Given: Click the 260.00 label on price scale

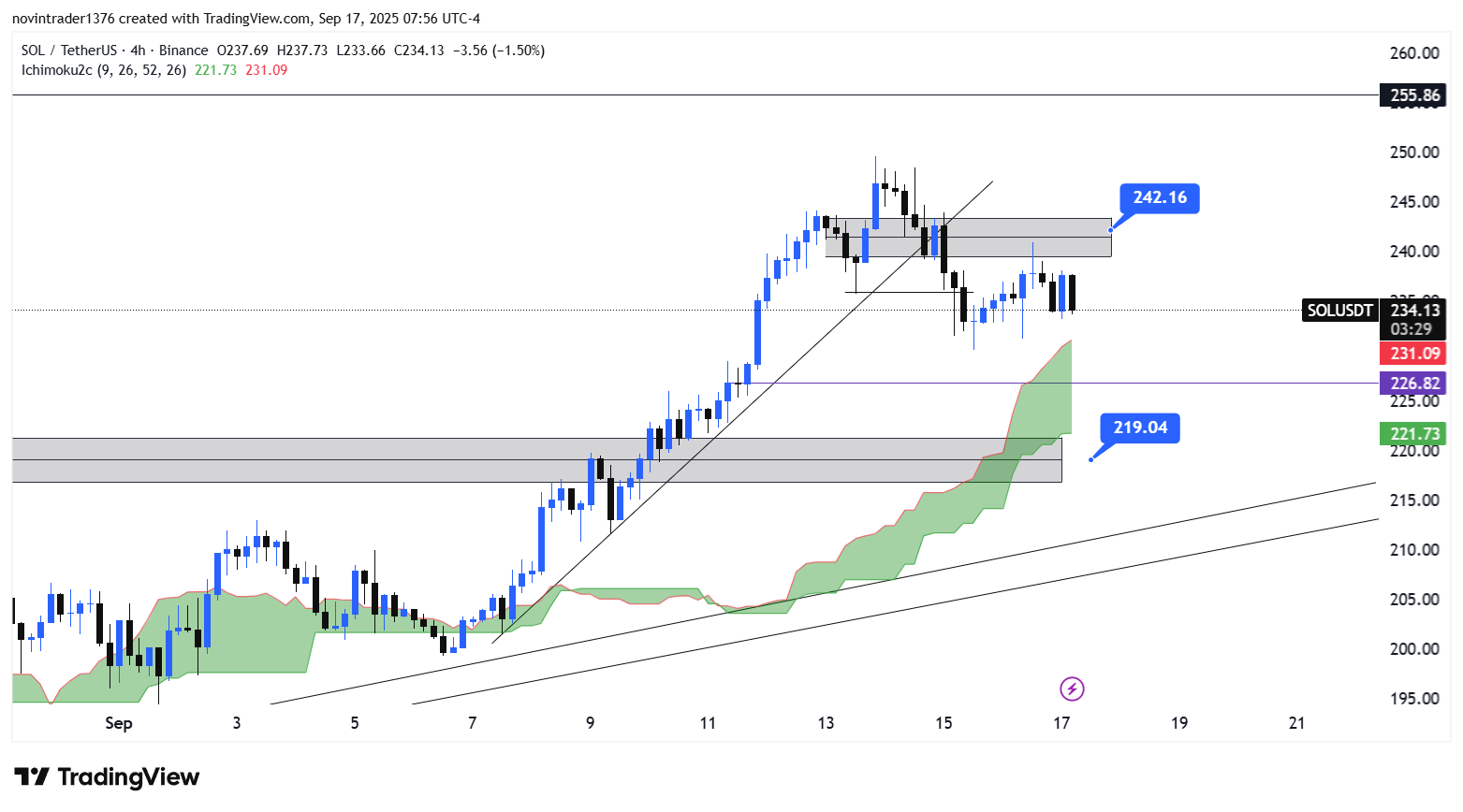Looking at the screenshot, I should 1413,53.
